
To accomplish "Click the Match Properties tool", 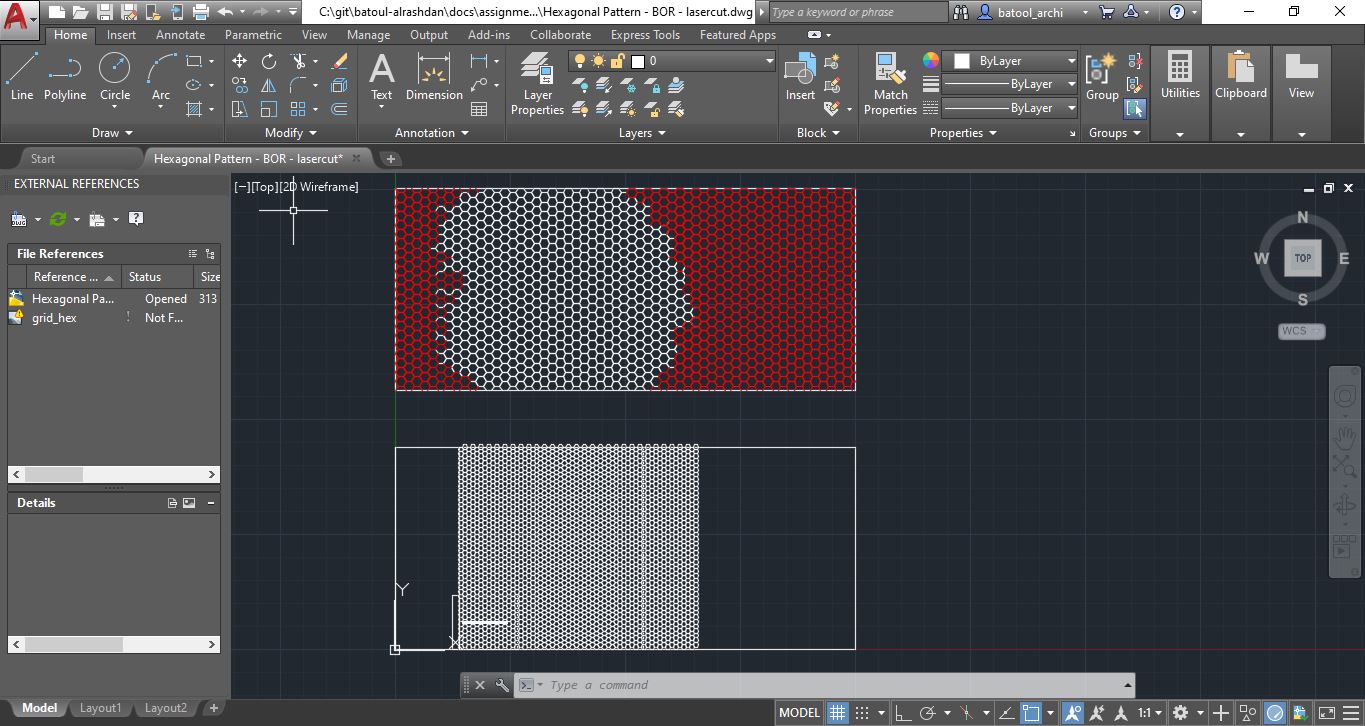I will (x=890, y=83).
